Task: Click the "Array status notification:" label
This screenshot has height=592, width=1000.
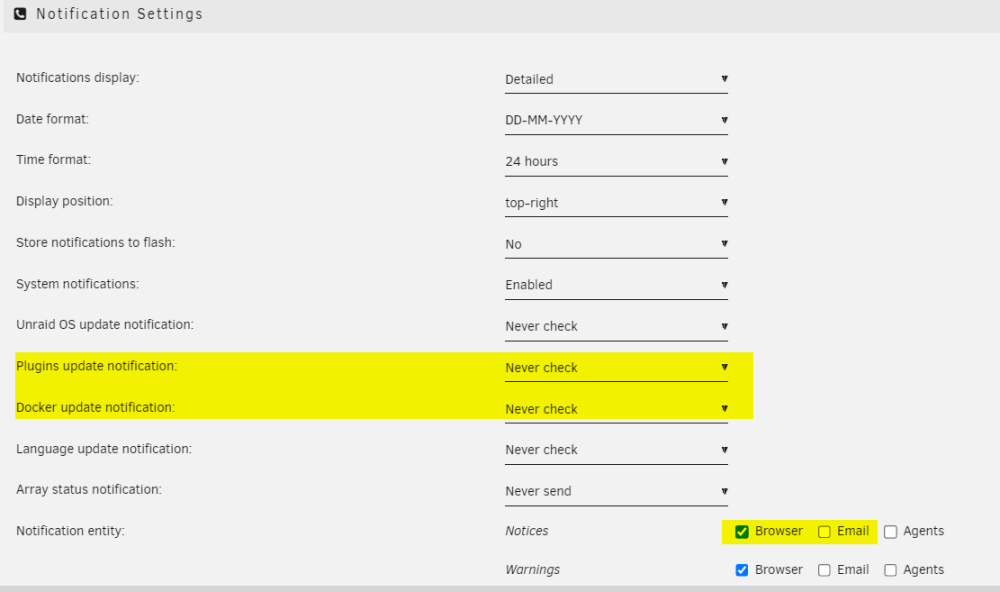Action: 89,490
